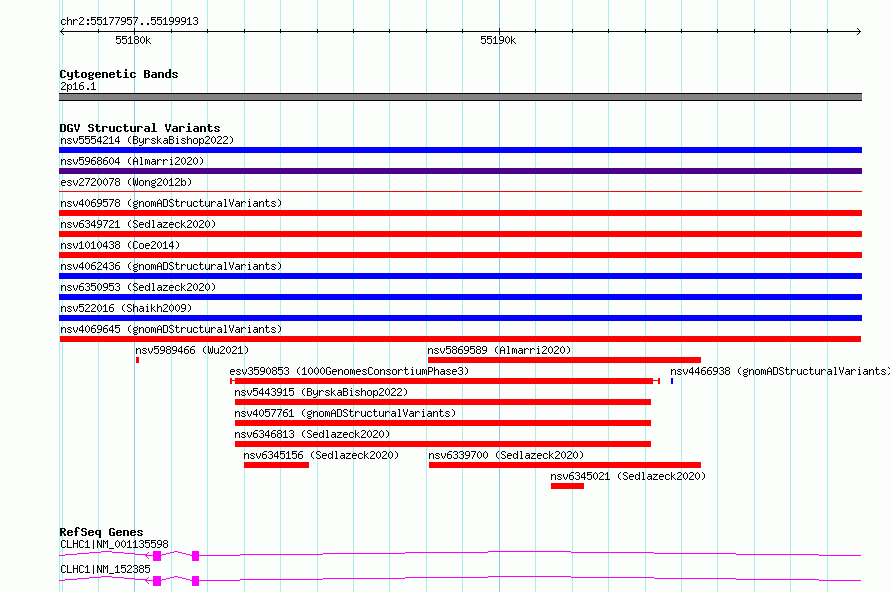Click the gray 2p16.1 cytogenetic band bar
Viewport: 890px width, 592px height.
460,97
